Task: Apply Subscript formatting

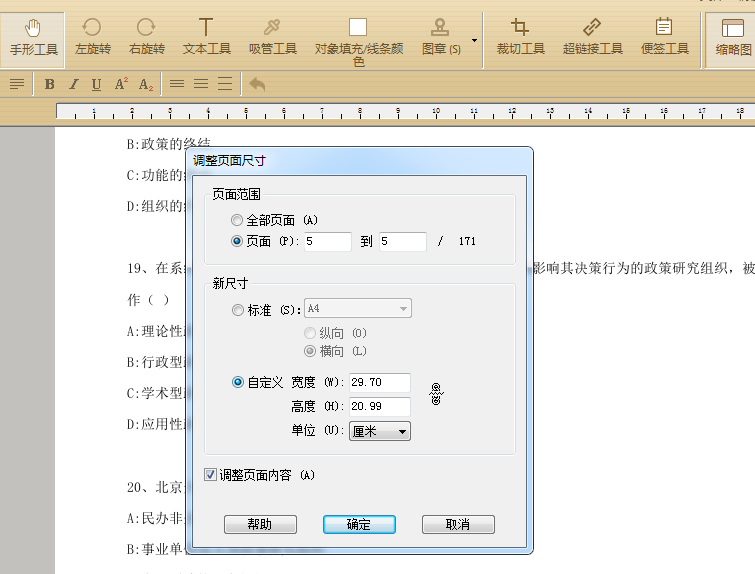Action: pyautogui.click(x=145, y=84)
